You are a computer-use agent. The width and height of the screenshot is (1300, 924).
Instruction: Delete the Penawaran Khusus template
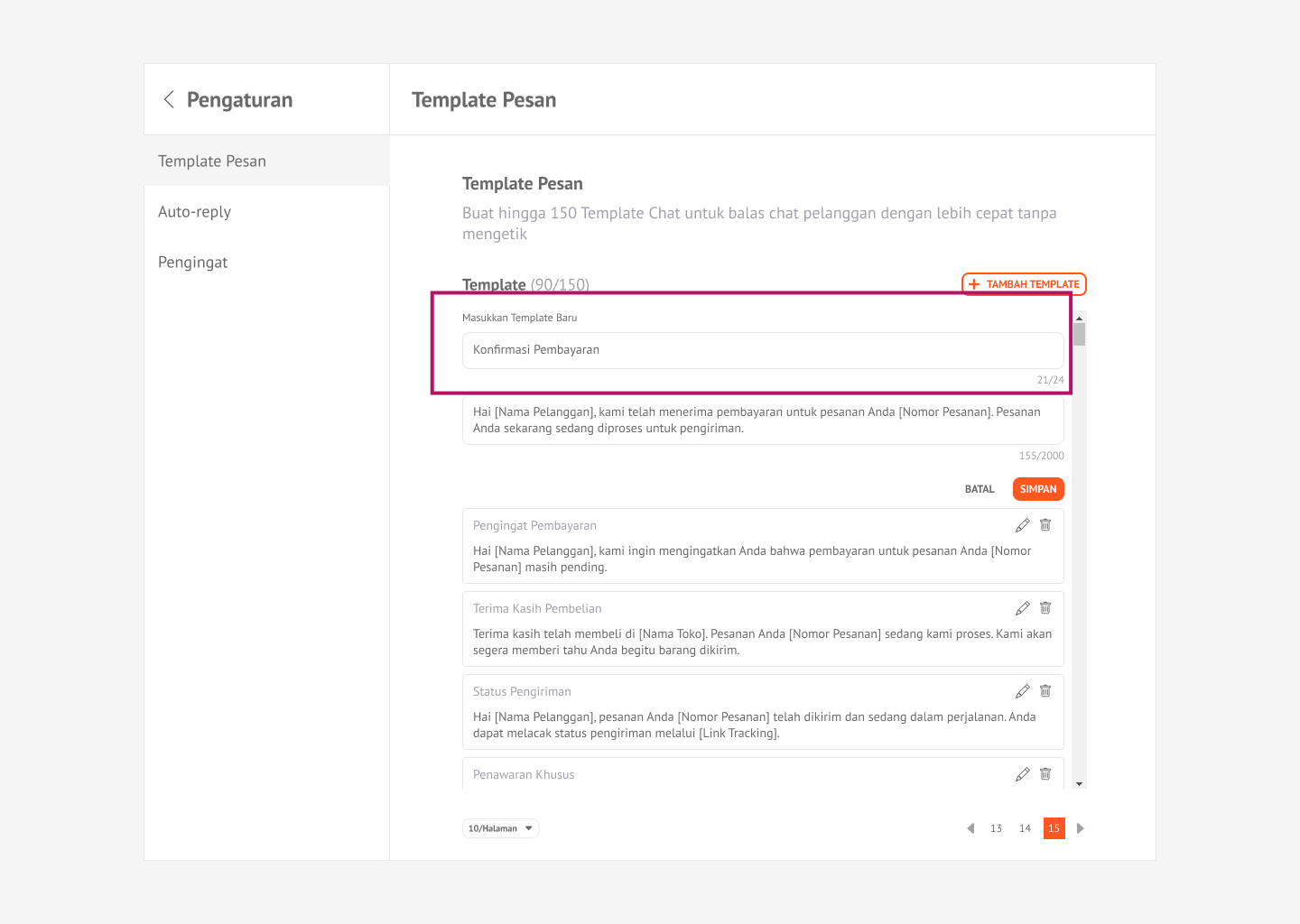click(1045, 774)
